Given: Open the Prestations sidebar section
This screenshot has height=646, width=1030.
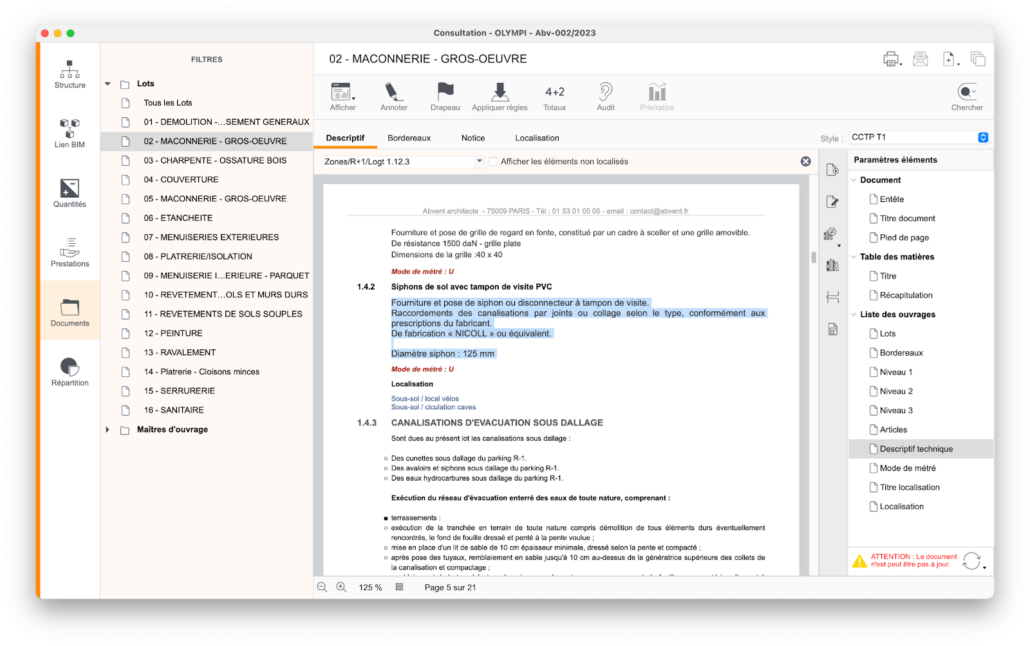Looking at the screenshot, I should pyautogui.click(x=70, y=253).
